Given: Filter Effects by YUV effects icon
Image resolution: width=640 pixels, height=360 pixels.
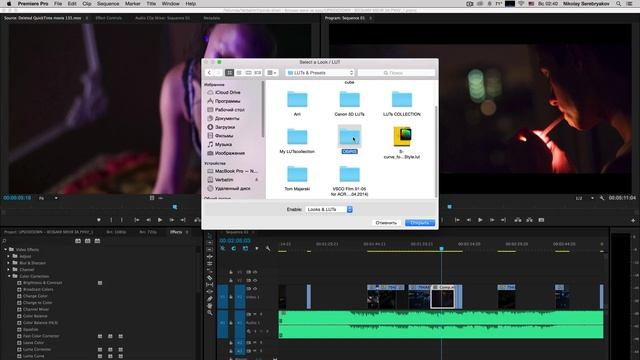Looking at the screenshot, I should pos(97,241).
